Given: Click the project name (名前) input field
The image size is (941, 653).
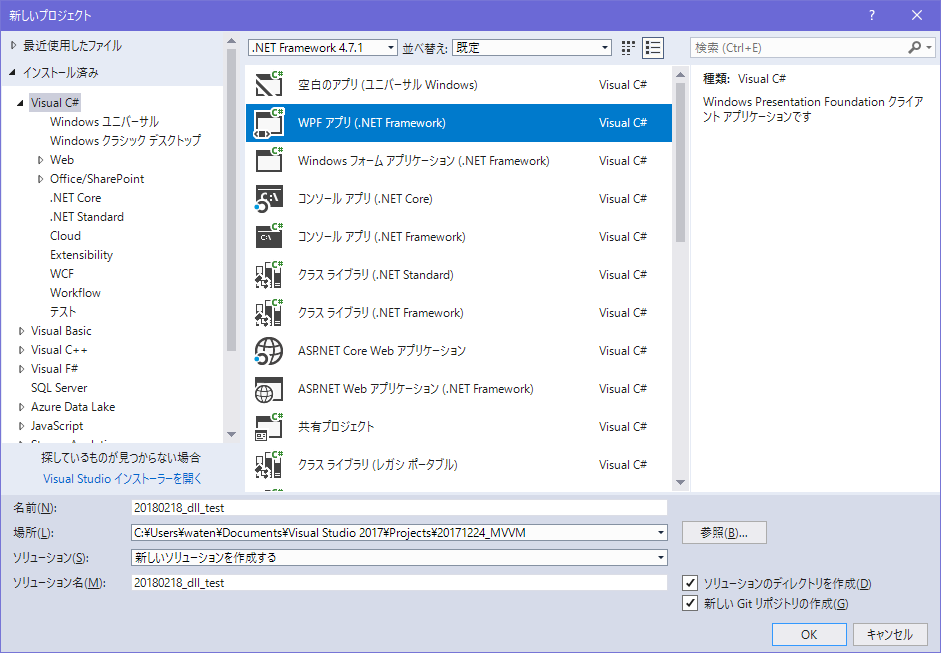Looking at the screenshot, I should [x=399, y=508].
